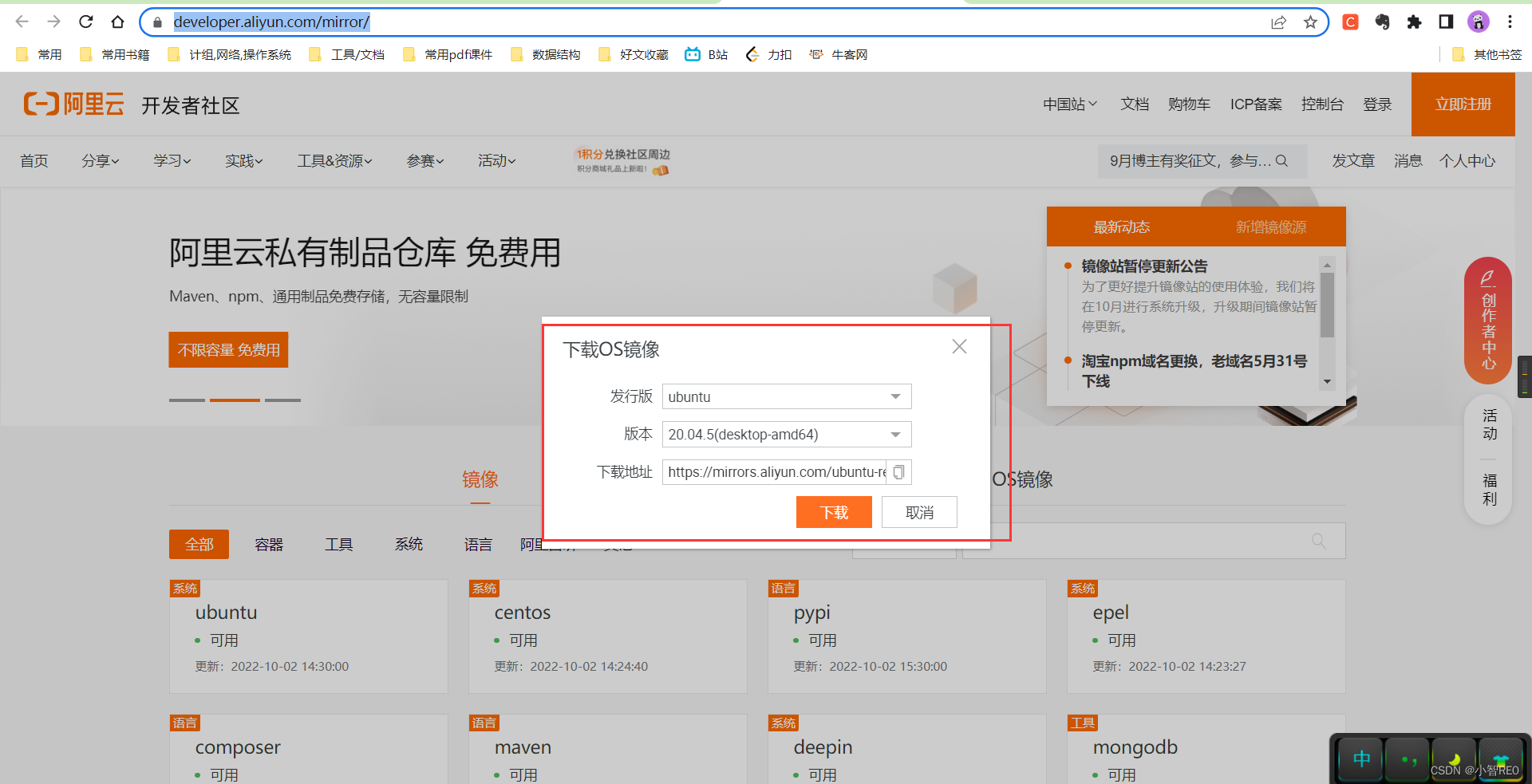Share this page icon in address bar
Viewport: 1532px width, 784px height.
pyautogui.click(x=1278, y=22)
